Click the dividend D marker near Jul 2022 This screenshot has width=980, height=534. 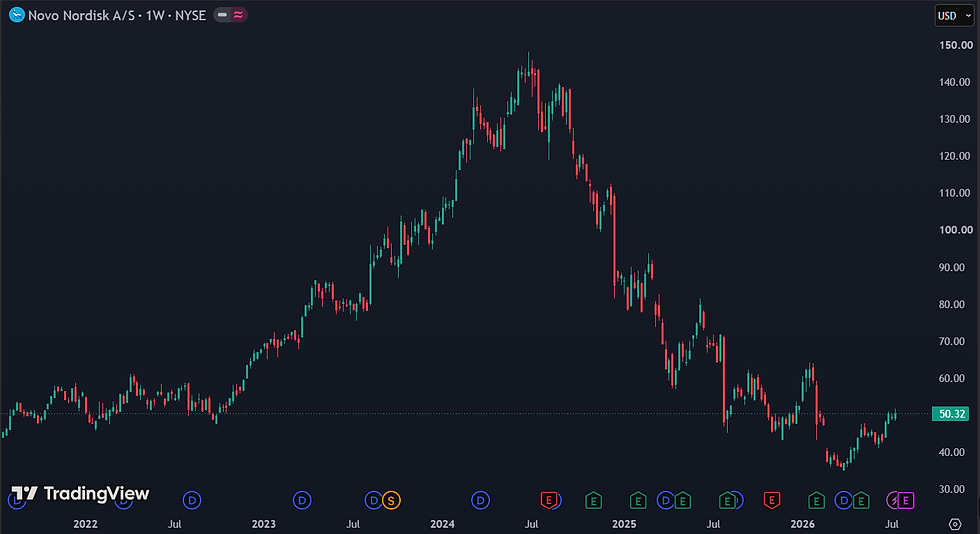pyautogui.click(x=192, y=500)
